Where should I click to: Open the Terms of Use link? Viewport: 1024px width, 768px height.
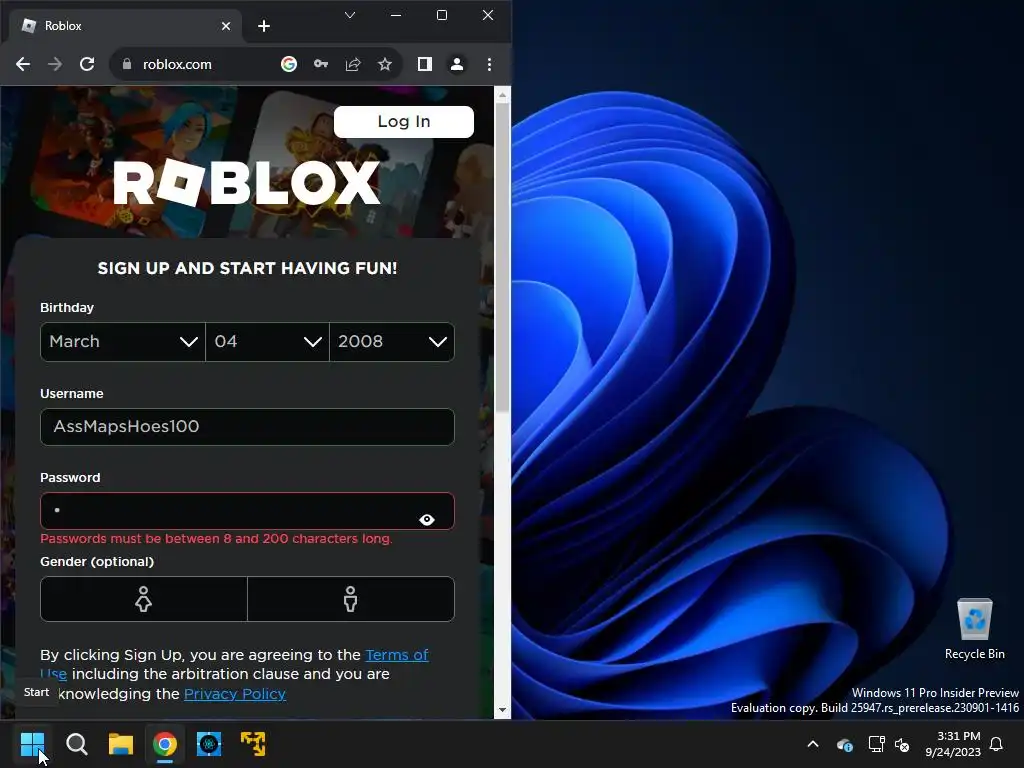pos(396,654)
